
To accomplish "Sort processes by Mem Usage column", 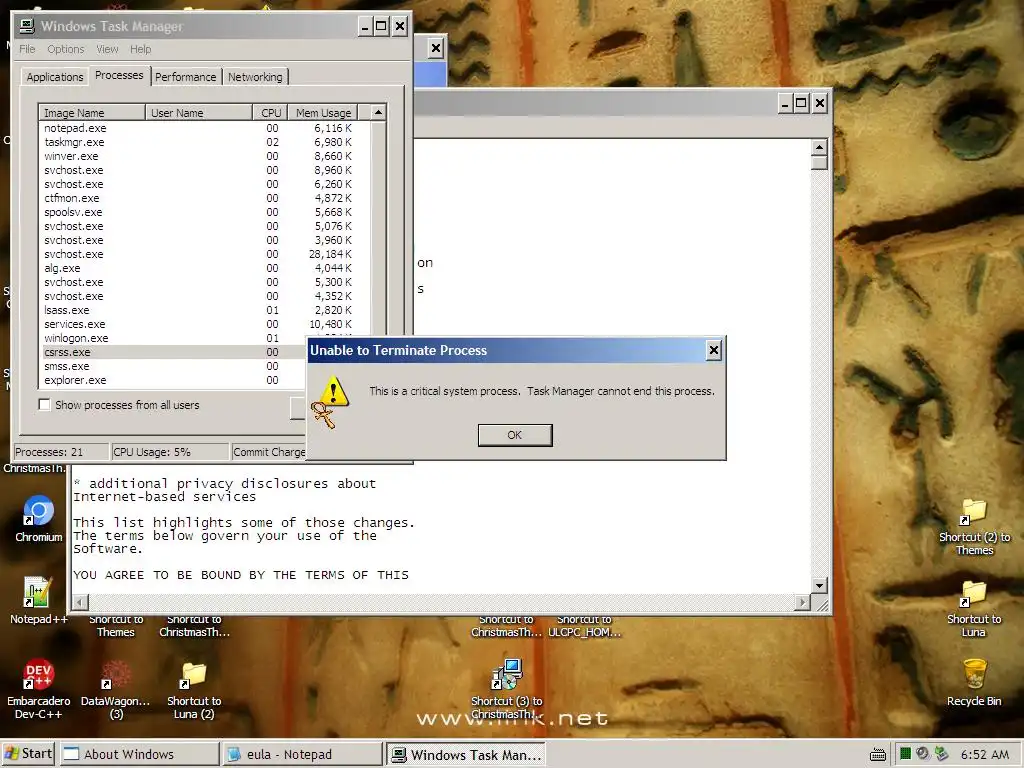I will pyautogui.click(x=323, y=113).
